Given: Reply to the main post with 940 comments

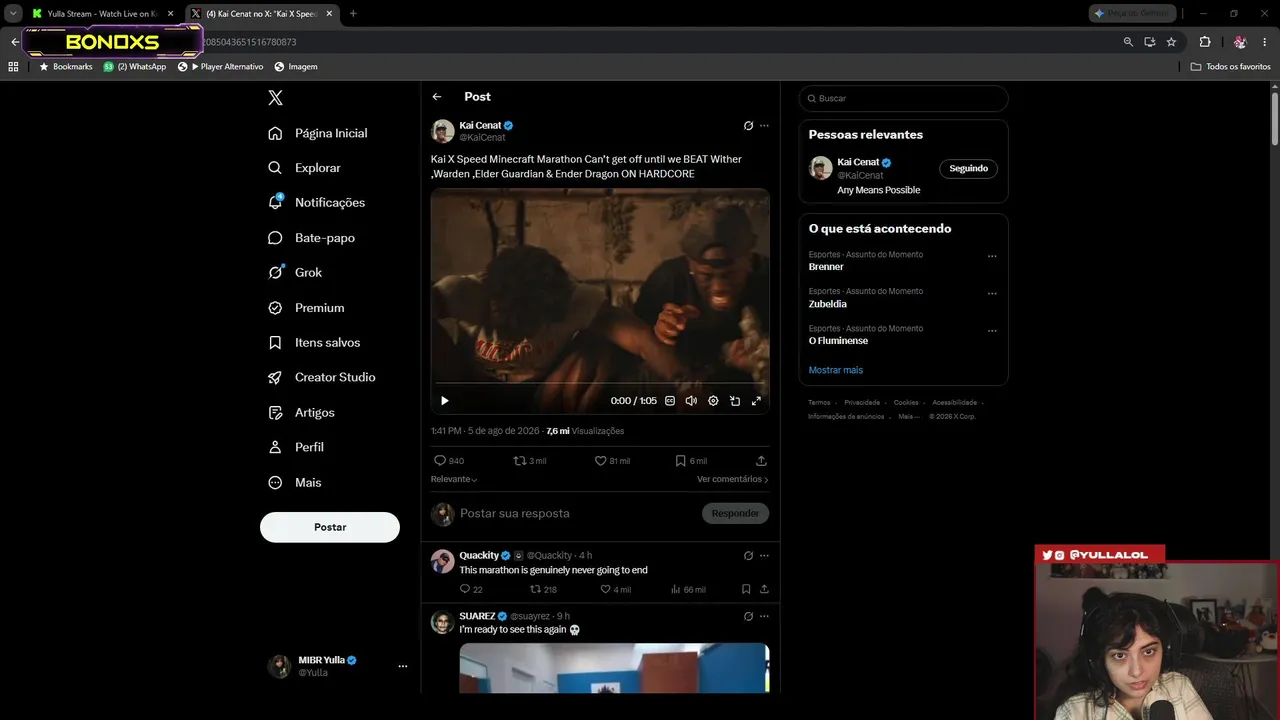Looking at the screenshot, I should [448, 461].
